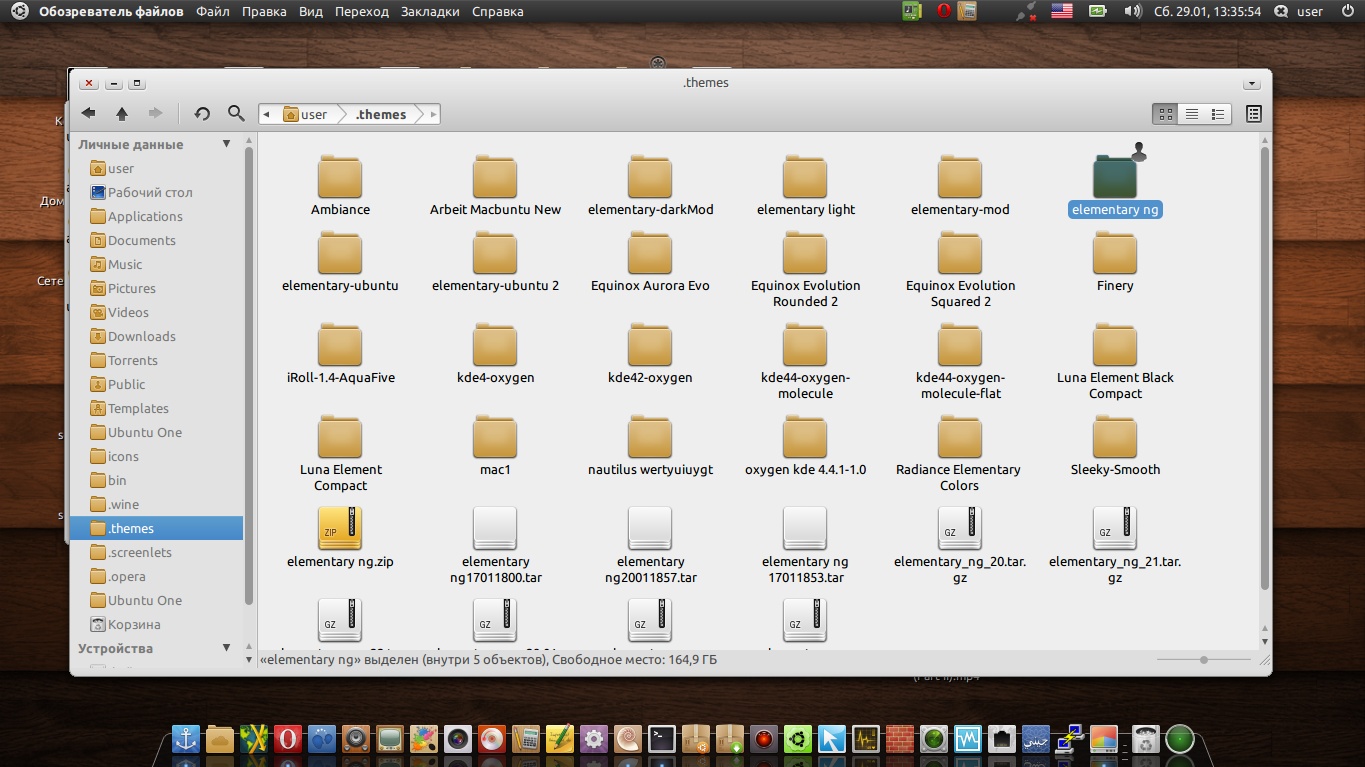Open .screenlets in the sidebar
The width and height of the screenshot is (1365, 767).
pyautogui.click(x=157, y=552)
